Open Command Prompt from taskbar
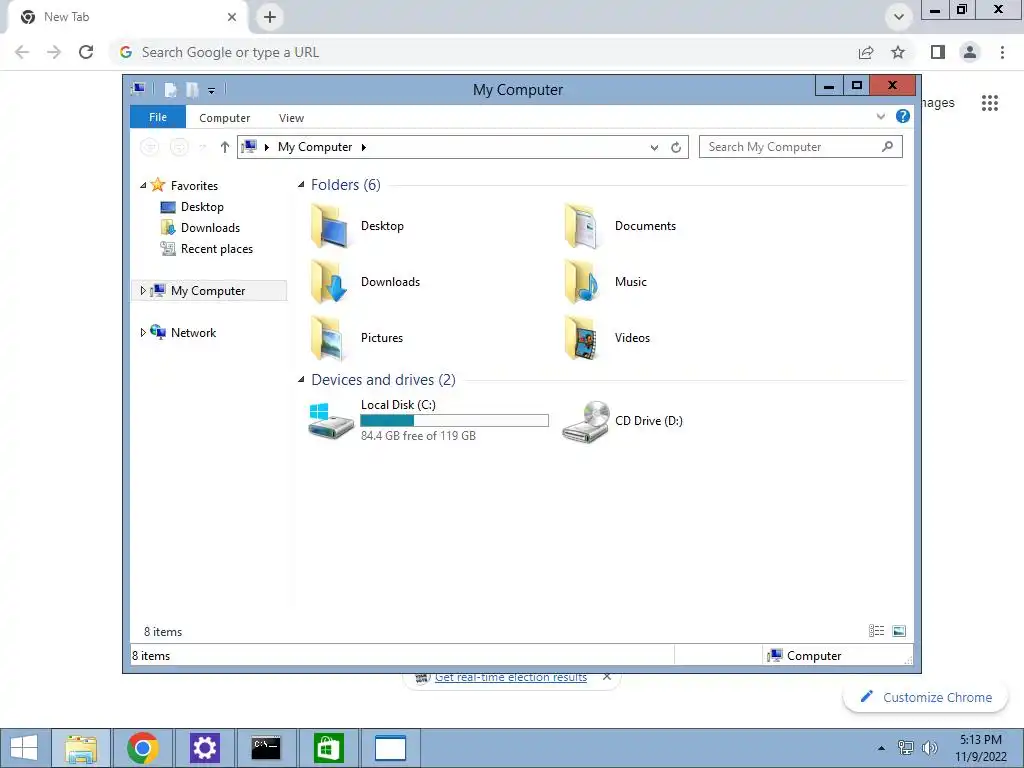The width and height of the screenshot is (1024, 768). tap(266, 748)
